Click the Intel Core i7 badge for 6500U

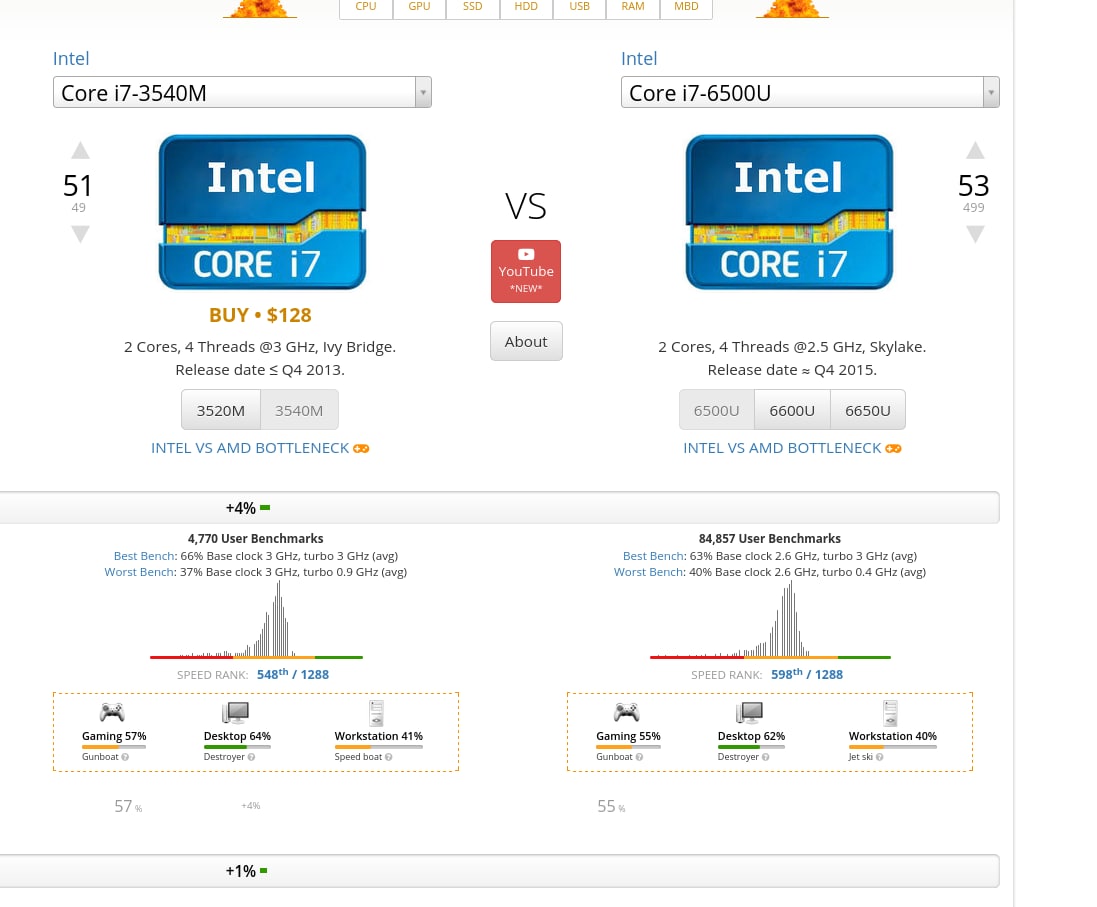click(789, 212)
